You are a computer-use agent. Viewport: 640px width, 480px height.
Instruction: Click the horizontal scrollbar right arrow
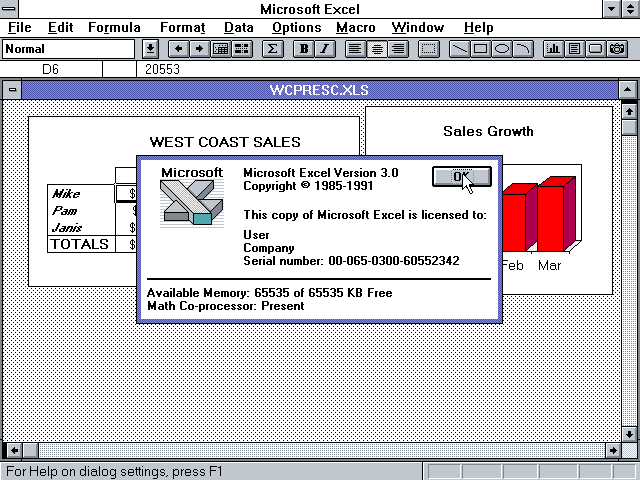coord(613,451)
